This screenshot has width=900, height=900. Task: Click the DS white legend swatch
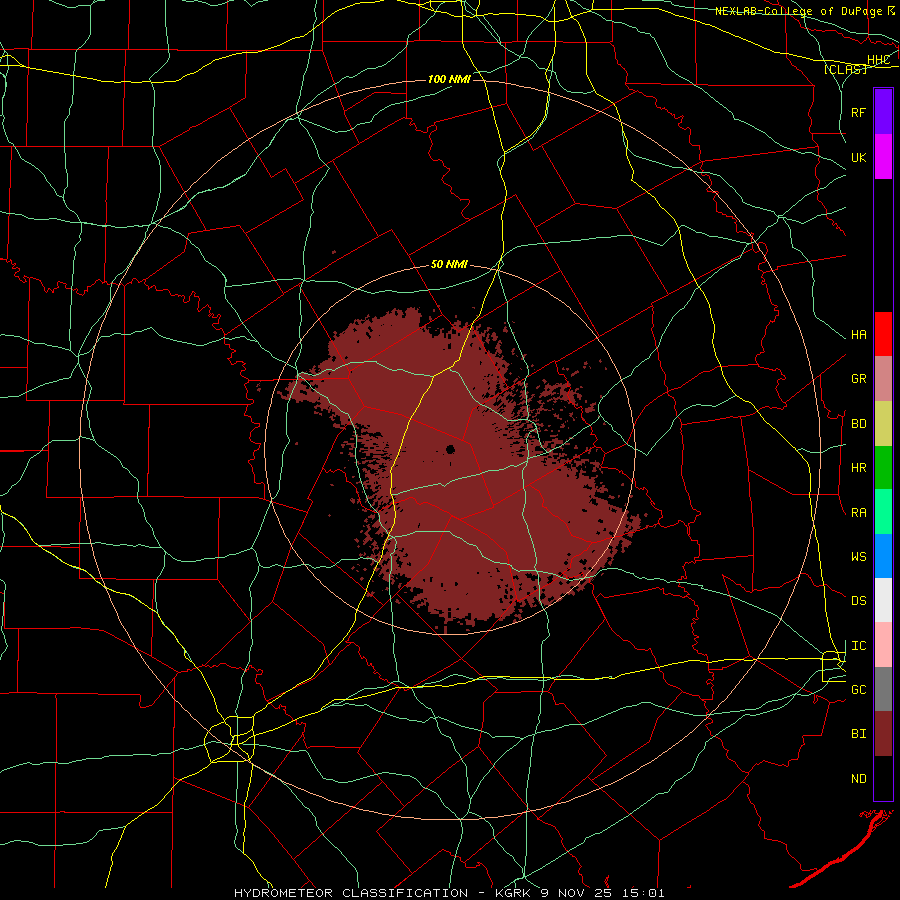click(x=883, y=600)
